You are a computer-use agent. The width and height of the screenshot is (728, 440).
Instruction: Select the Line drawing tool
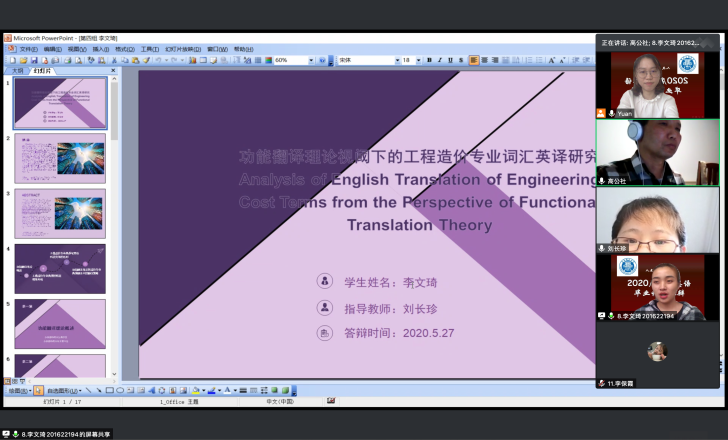tap(88, 390)
